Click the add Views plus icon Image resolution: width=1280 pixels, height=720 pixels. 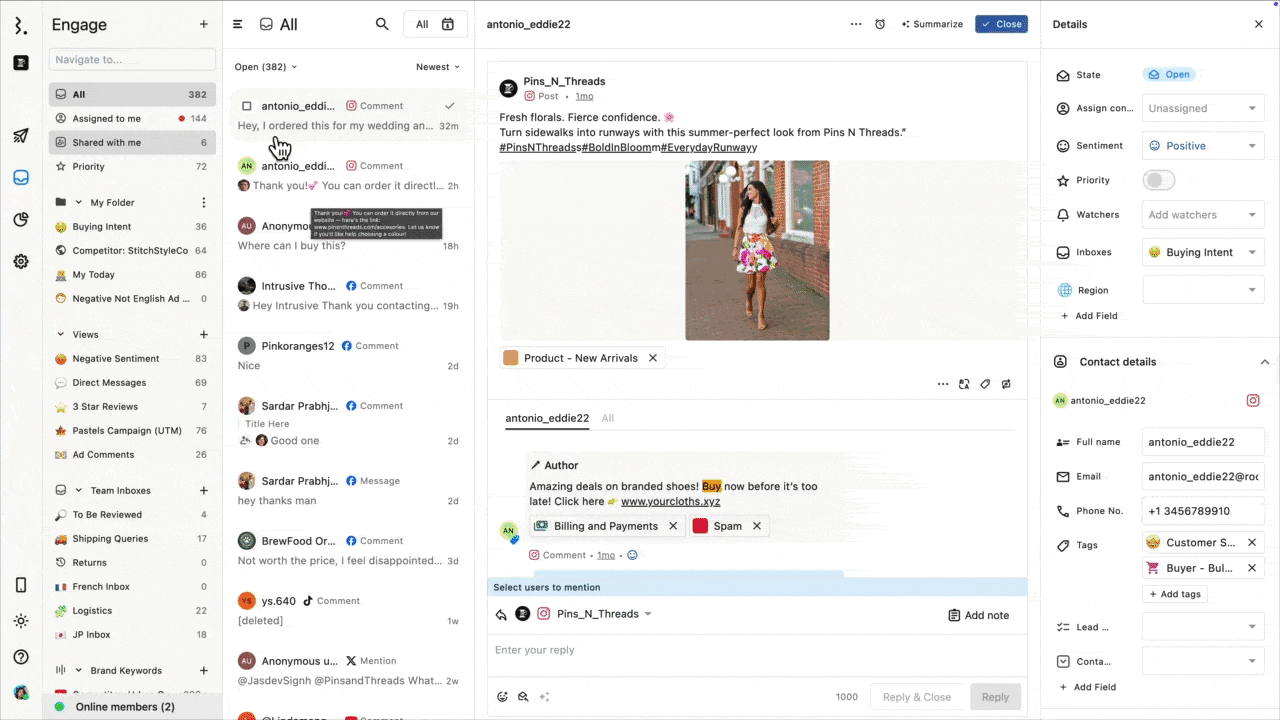click(x=204, y=335)
